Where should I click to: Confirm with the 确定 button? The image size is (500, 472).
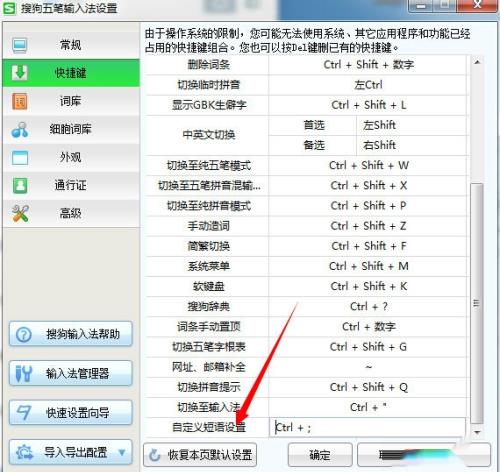click(x=320, y=455)
